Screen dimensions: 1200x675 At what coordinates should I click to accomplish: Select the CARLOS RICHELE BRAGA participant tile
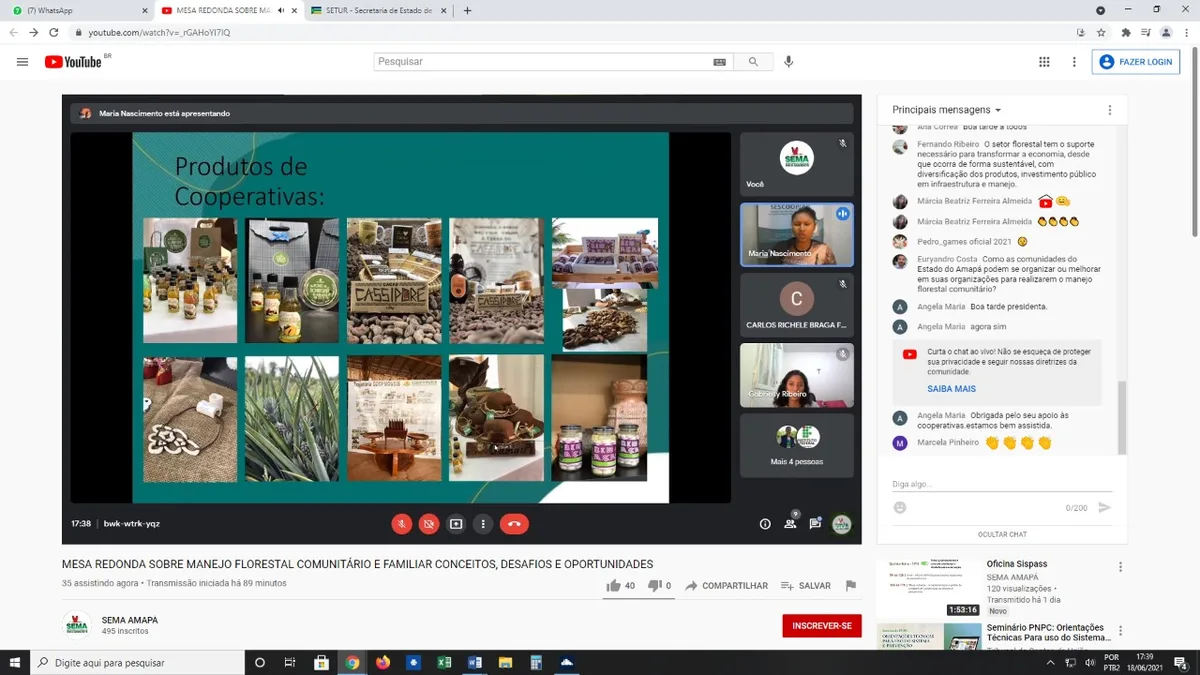[x=797, y=305]
